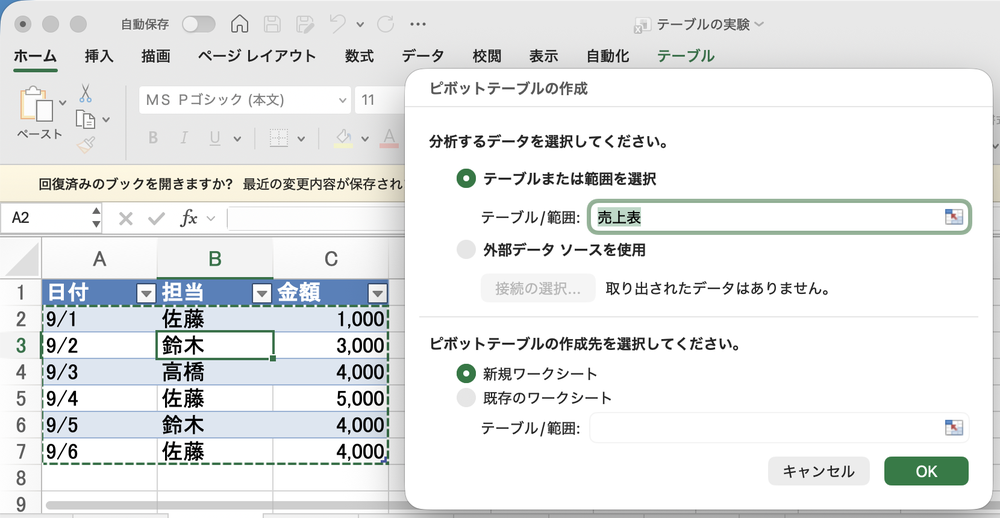Click the Font Color A icon

click(x=389, y=138)
